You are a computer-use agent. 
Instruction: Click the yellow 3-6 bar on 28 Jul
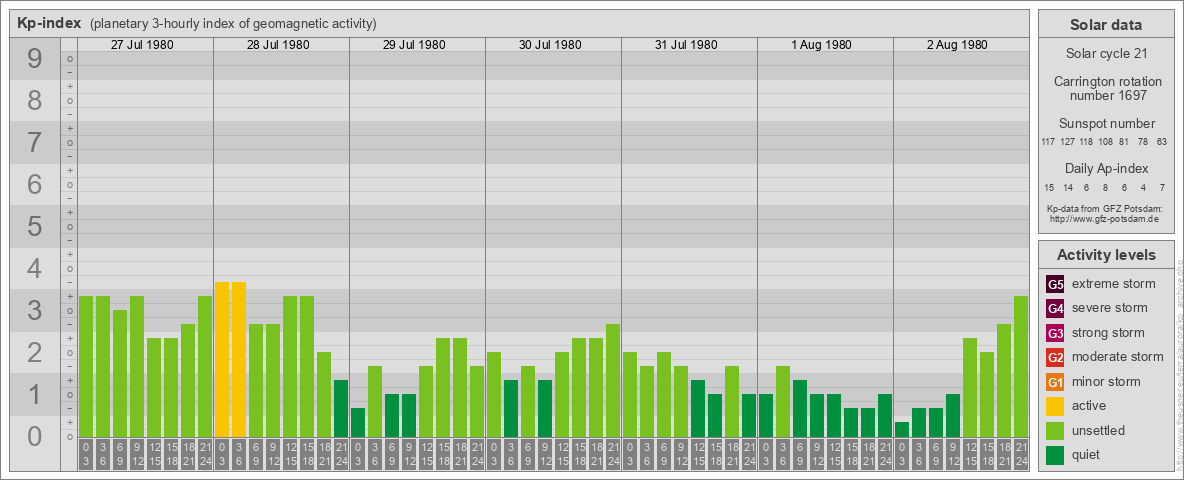coord(239,359)
